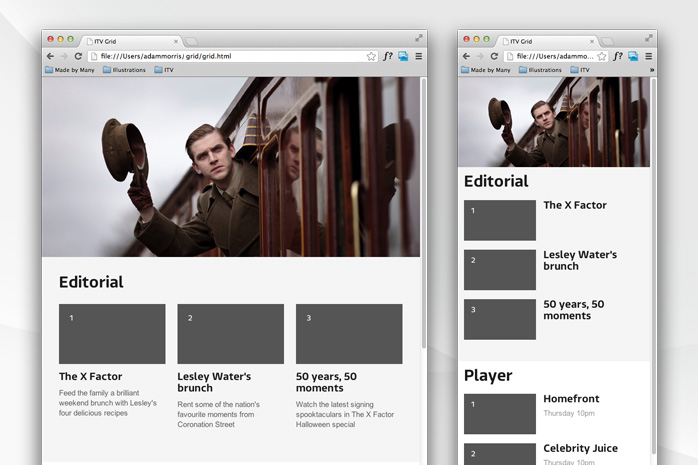Click the blue screen extension icon in the right window
This screenshot has height=465, width=698.
coord(633,56)
